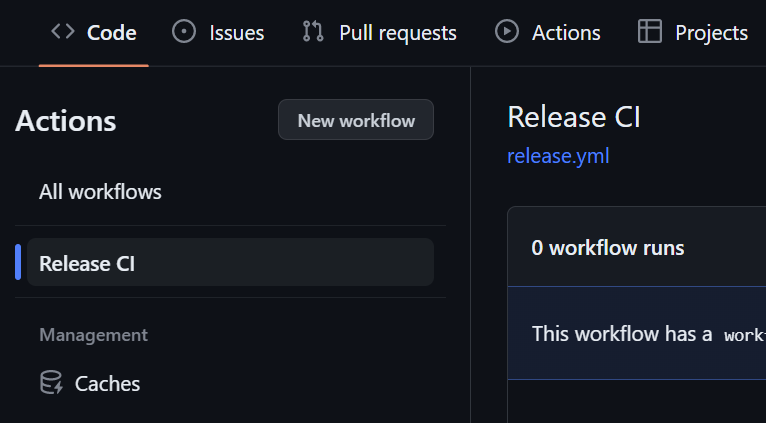The width and height of the screenshot is (766, 423).
Task: Click the Actions sidebar heading
Action: click(x=66, y=121)
